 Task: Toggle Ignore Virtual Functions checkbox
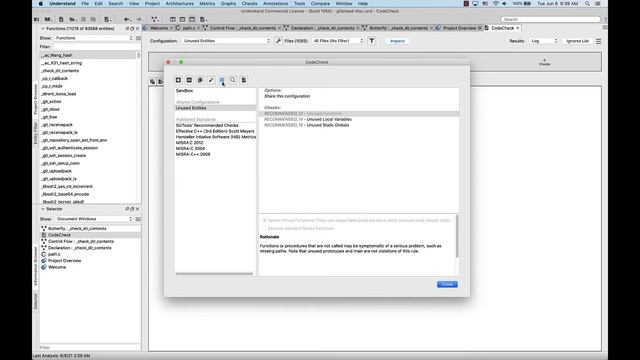[x=265, y=220]
